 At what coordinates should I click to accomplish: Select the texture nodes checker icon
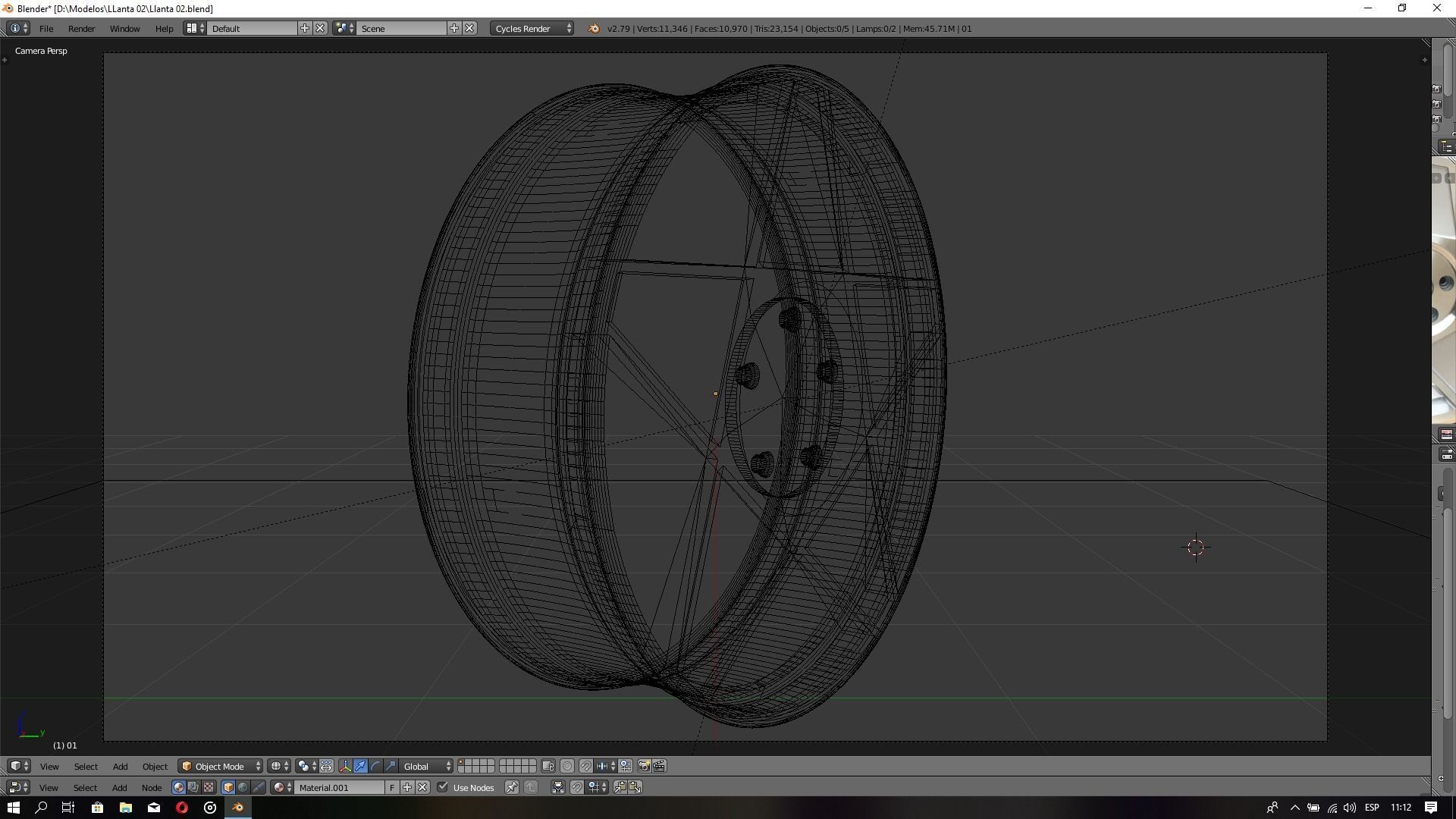pyautogui.click(x=209, y=788)
